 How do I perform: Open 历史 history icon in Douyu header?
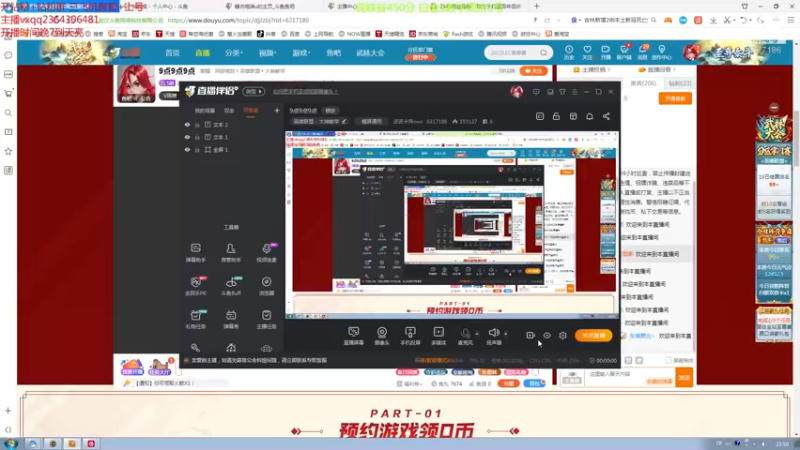point(569,53)
